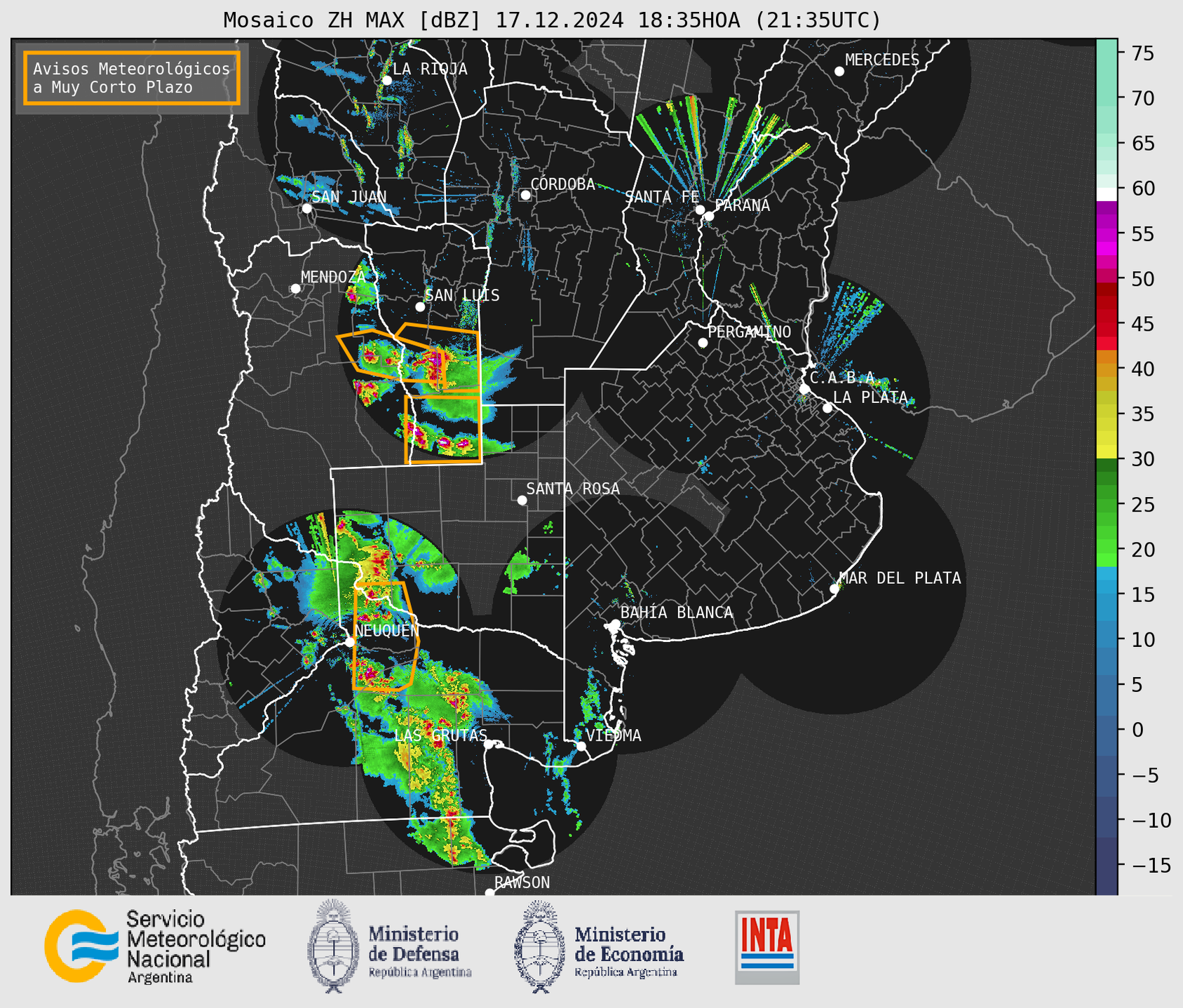Click the VIEDMA city label
The width and height of the screenshot is (1183, 1008).
[614, 735]
